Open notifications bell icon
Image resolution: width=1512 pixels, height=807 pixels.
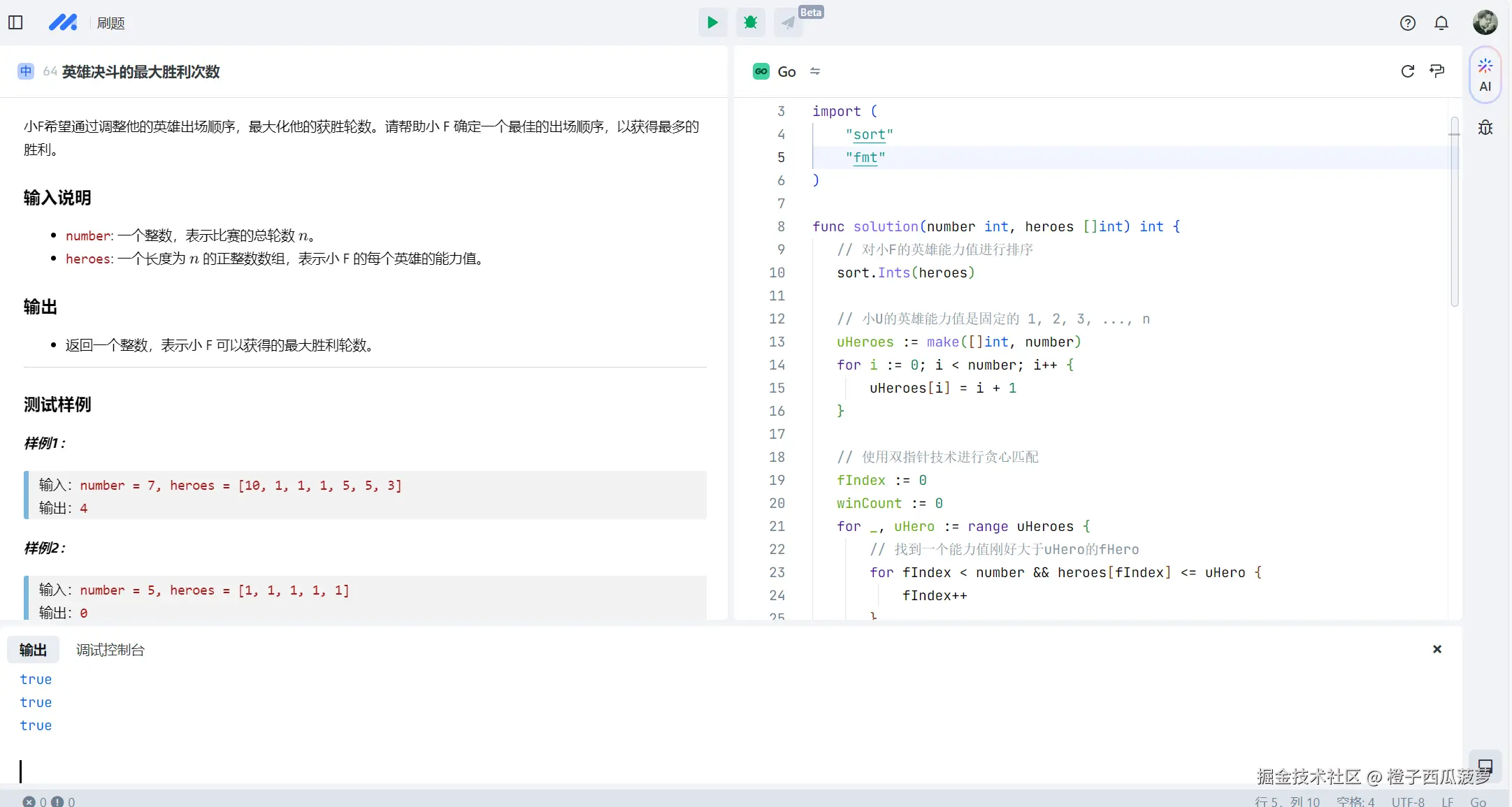(1441, 23)
